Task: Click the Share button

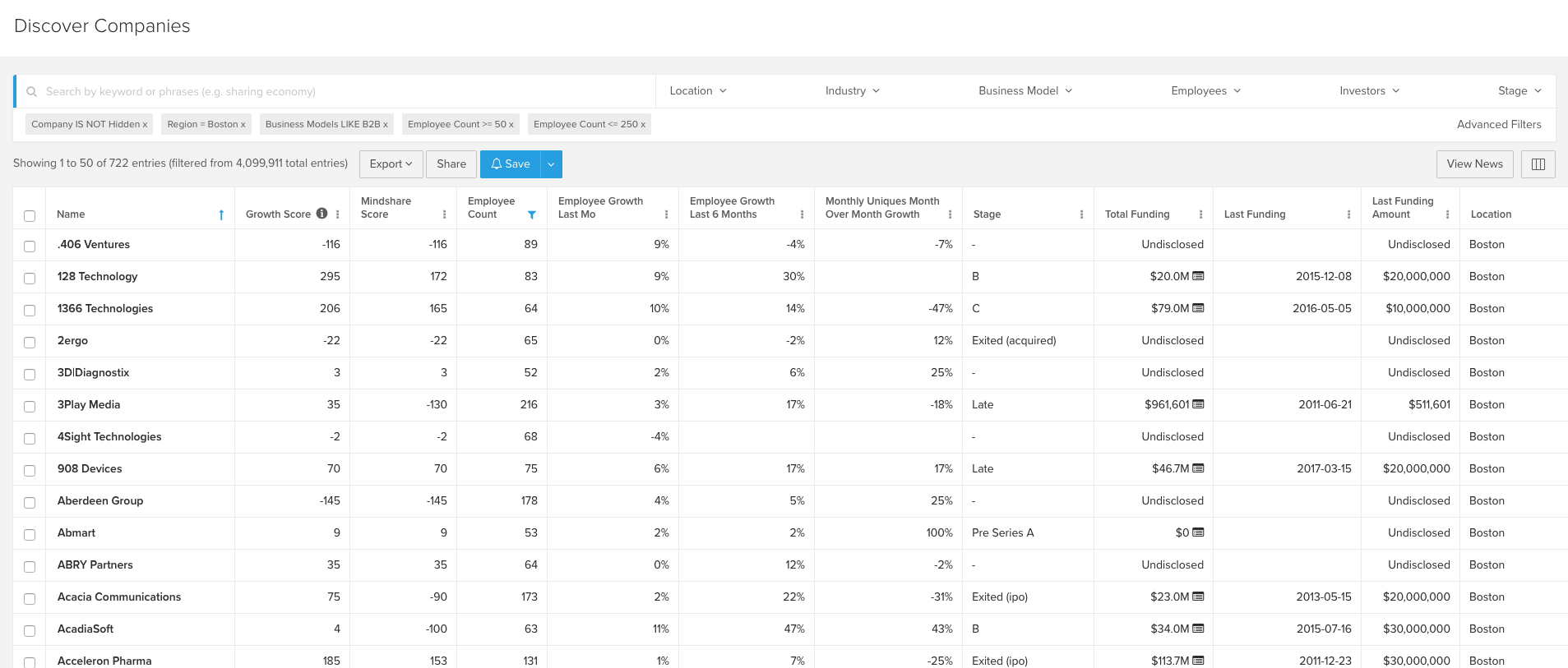Action: [x=451, y=164]
